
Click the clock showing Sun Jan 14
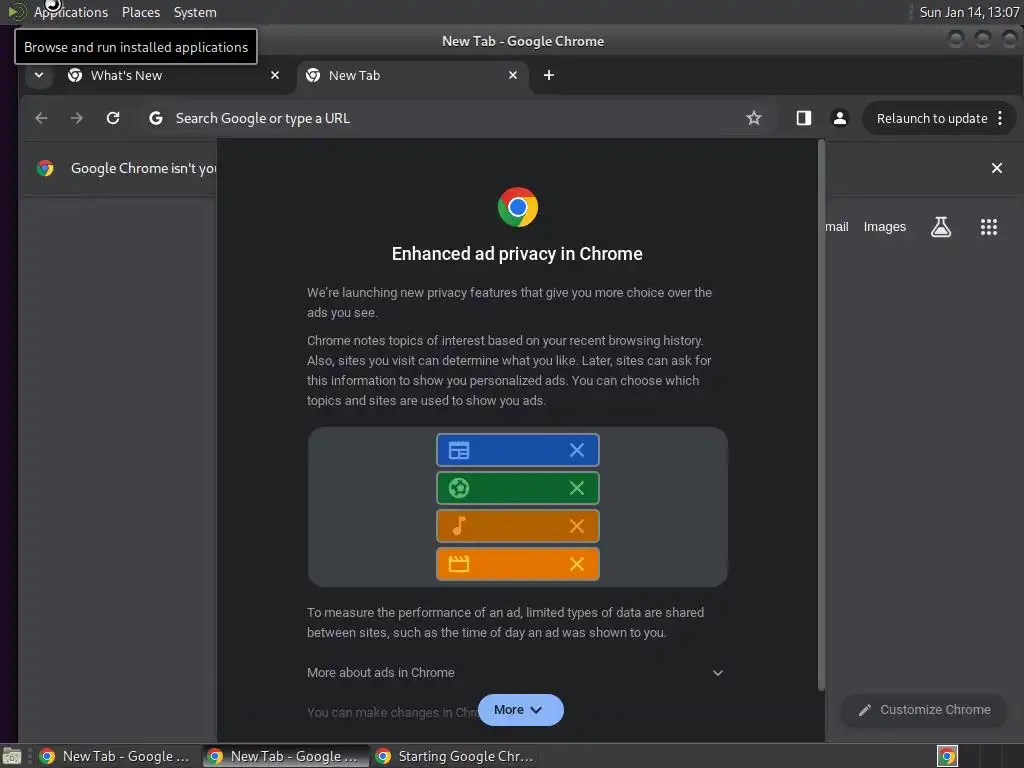(969, 12)
